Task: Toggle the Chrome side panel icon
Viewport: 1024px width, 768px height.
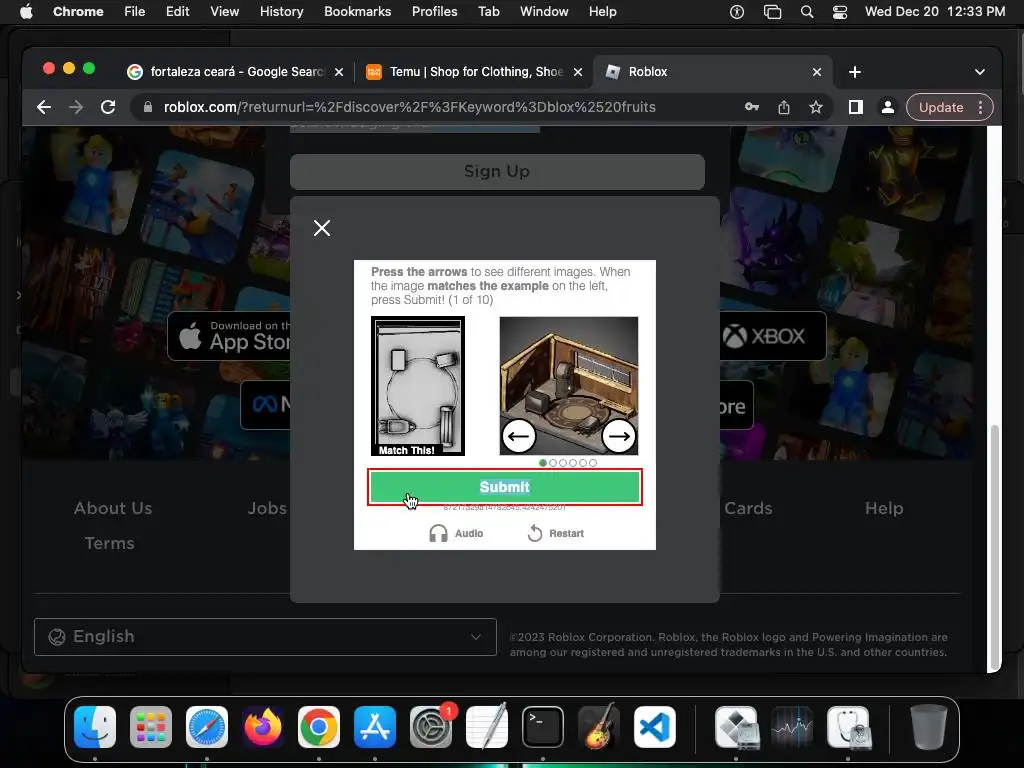Action: (x=856, y=107)
